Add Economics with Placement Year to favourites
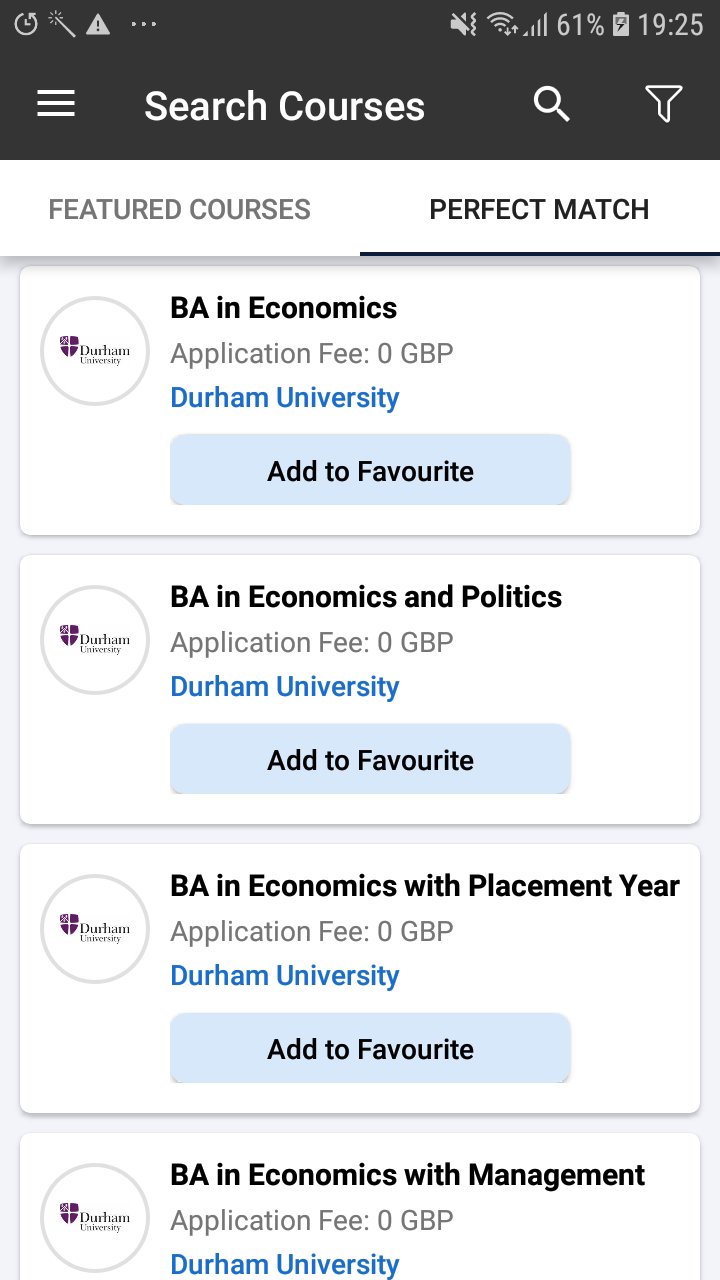 370,1048
